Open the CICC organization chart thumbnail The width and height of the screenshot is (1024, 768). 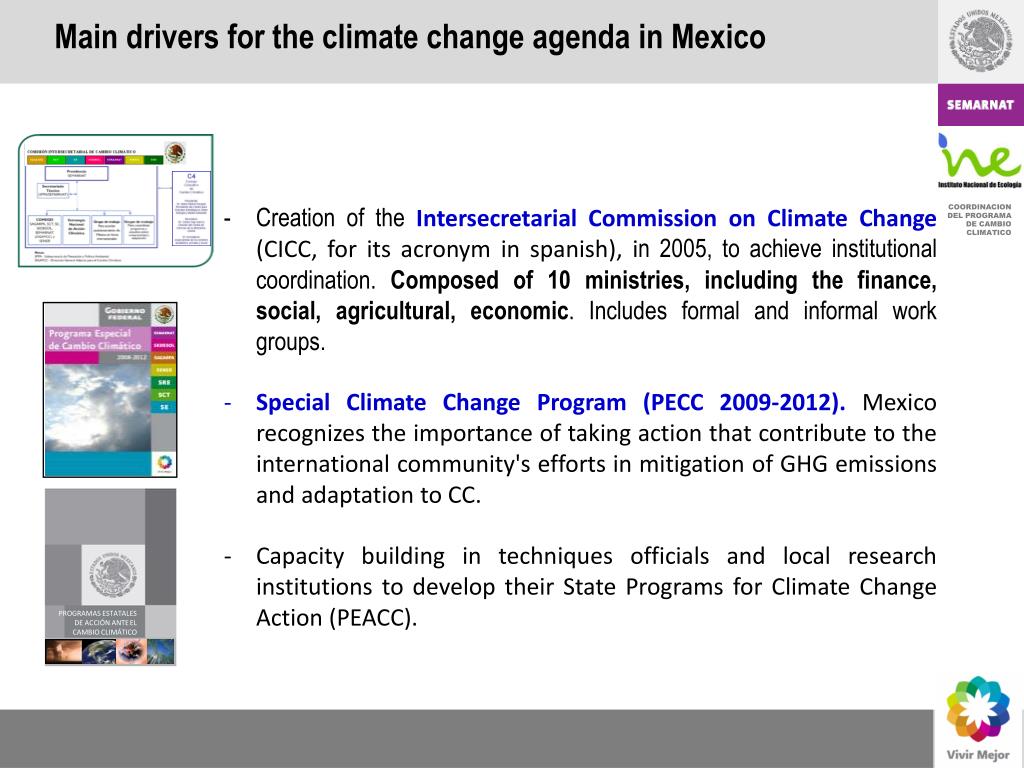116,200
